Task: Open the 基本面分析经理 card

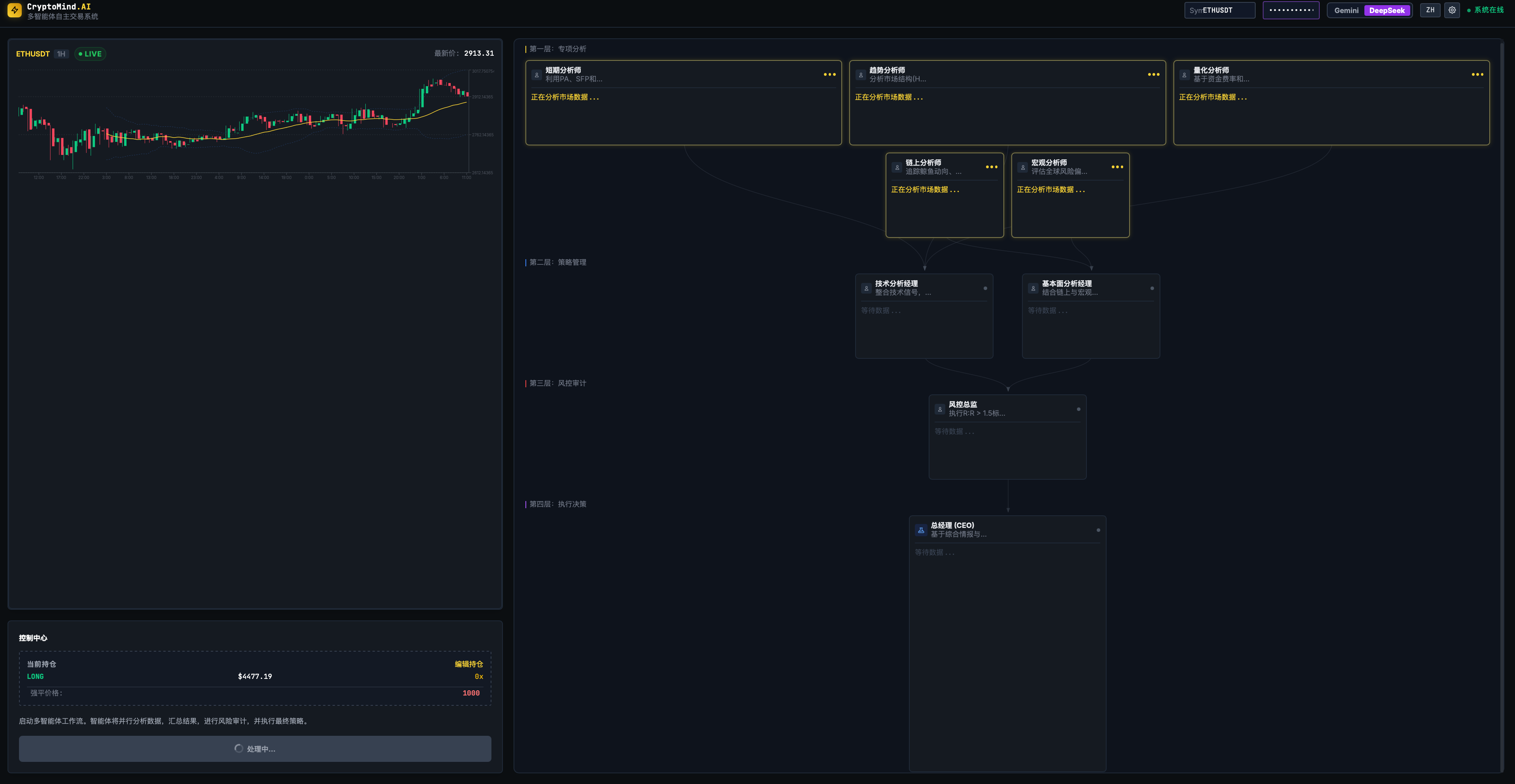Action: (1090, 316)
